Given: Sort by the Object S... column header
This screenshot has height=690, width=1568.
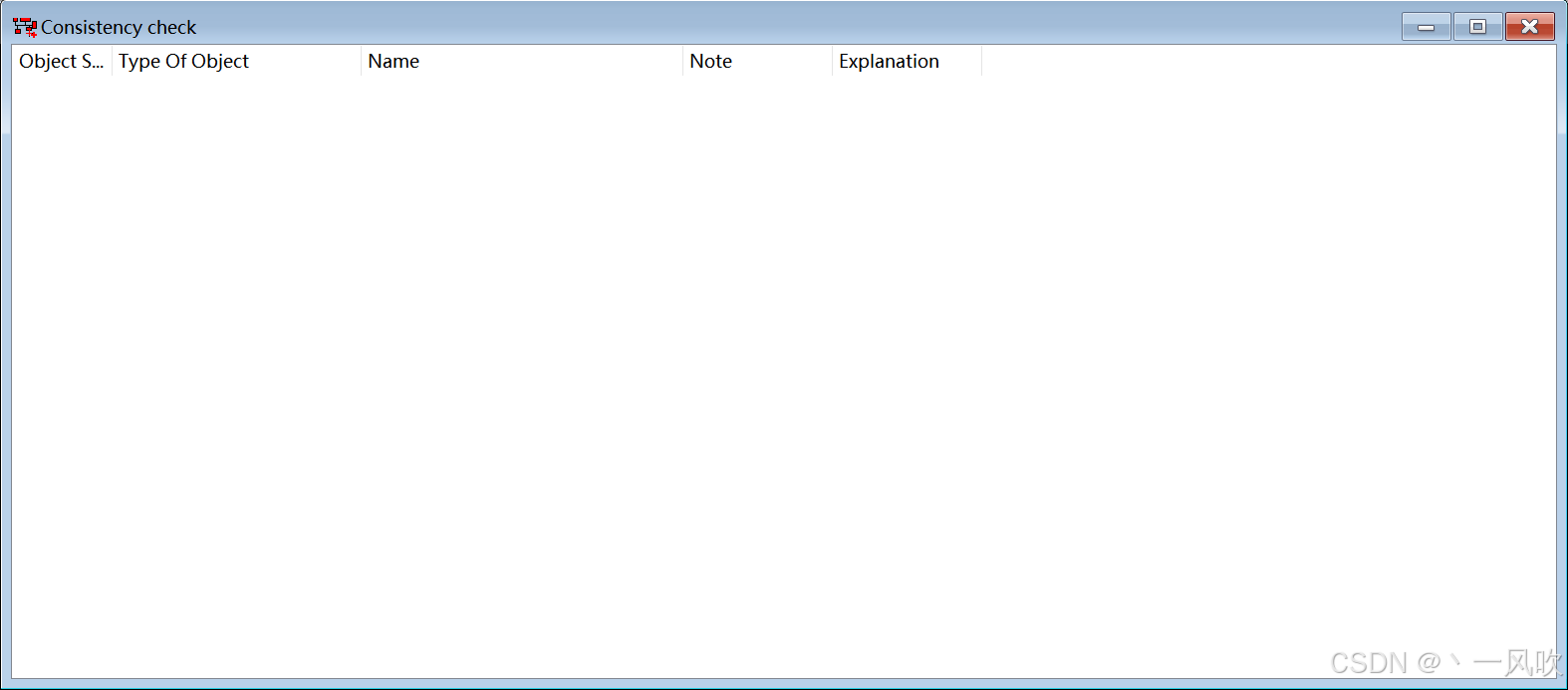Looking at the screenshot, I should 62,61.
